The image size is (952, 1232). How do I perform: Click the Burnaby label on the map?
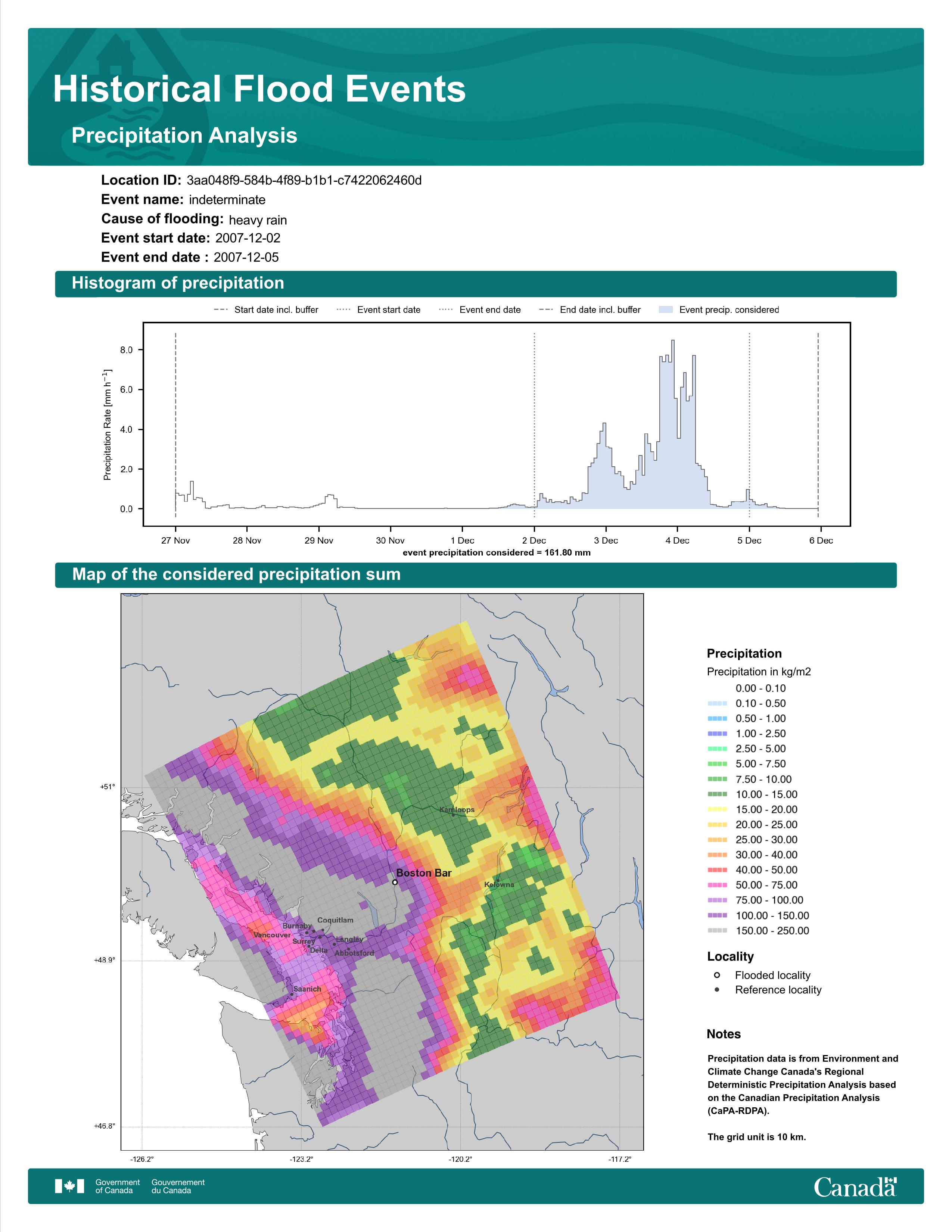click(x=297, y=926)
